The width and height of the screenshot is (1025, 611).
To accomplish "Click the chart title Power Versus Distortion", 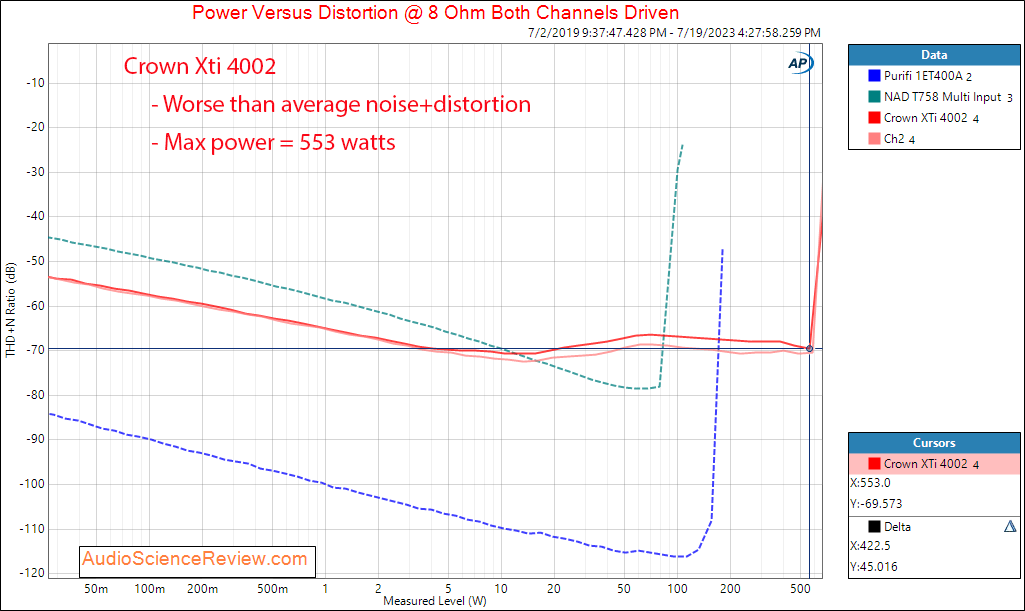I will click(435, 12).
